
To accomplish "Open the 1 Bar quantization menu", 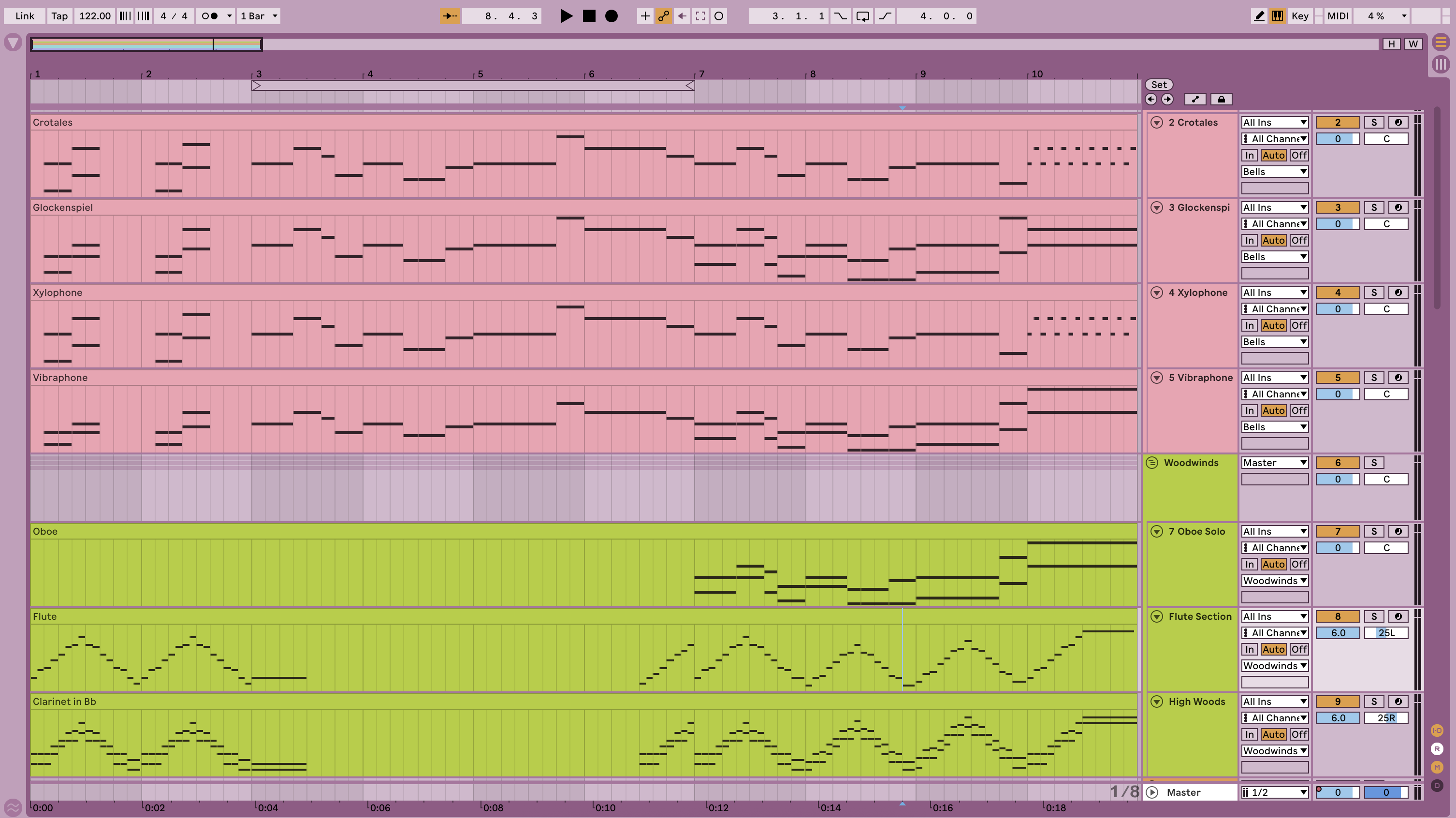I will coord(258,16).
